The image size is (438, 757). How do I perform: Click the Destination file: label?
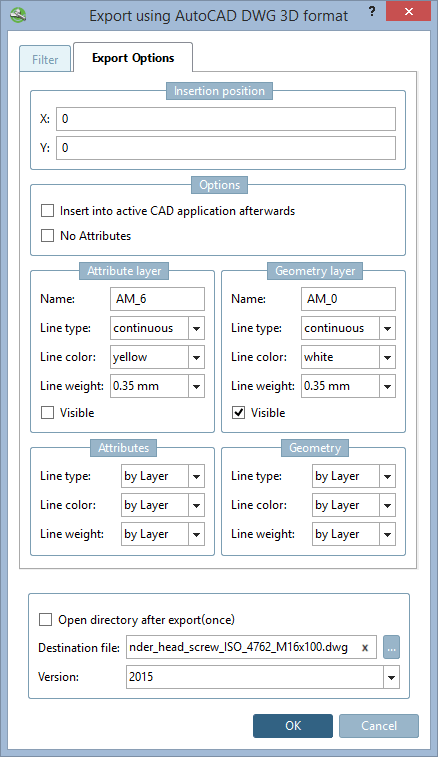[x=79, y=648]
